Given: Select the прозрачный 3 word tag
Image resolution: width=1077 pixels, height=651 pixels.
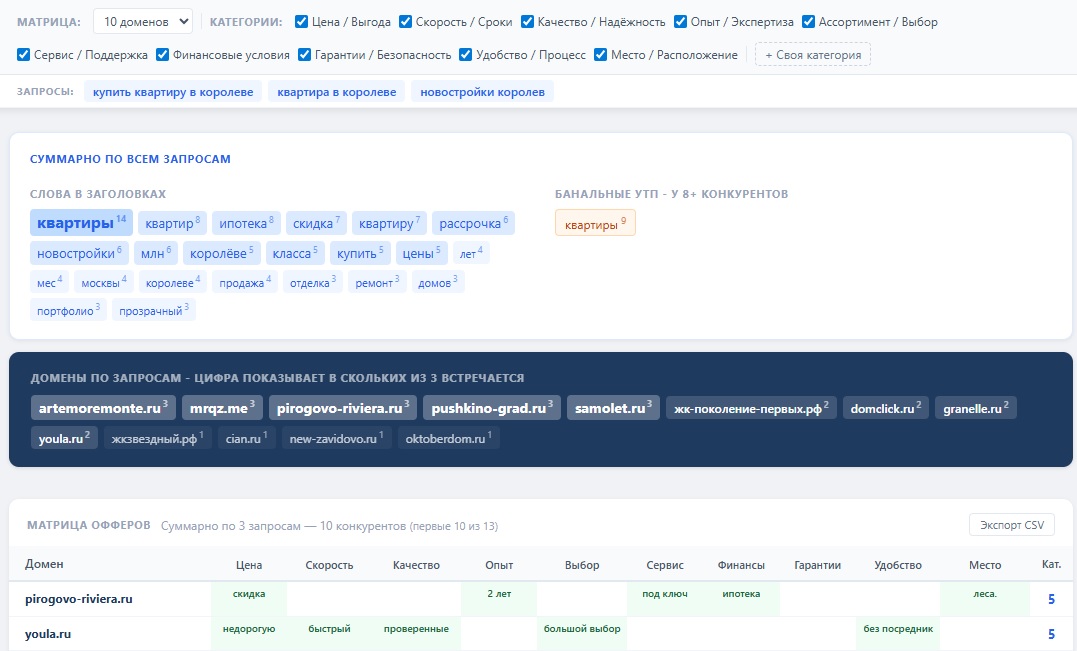Looking at the screenshot, I should point(154,310).
